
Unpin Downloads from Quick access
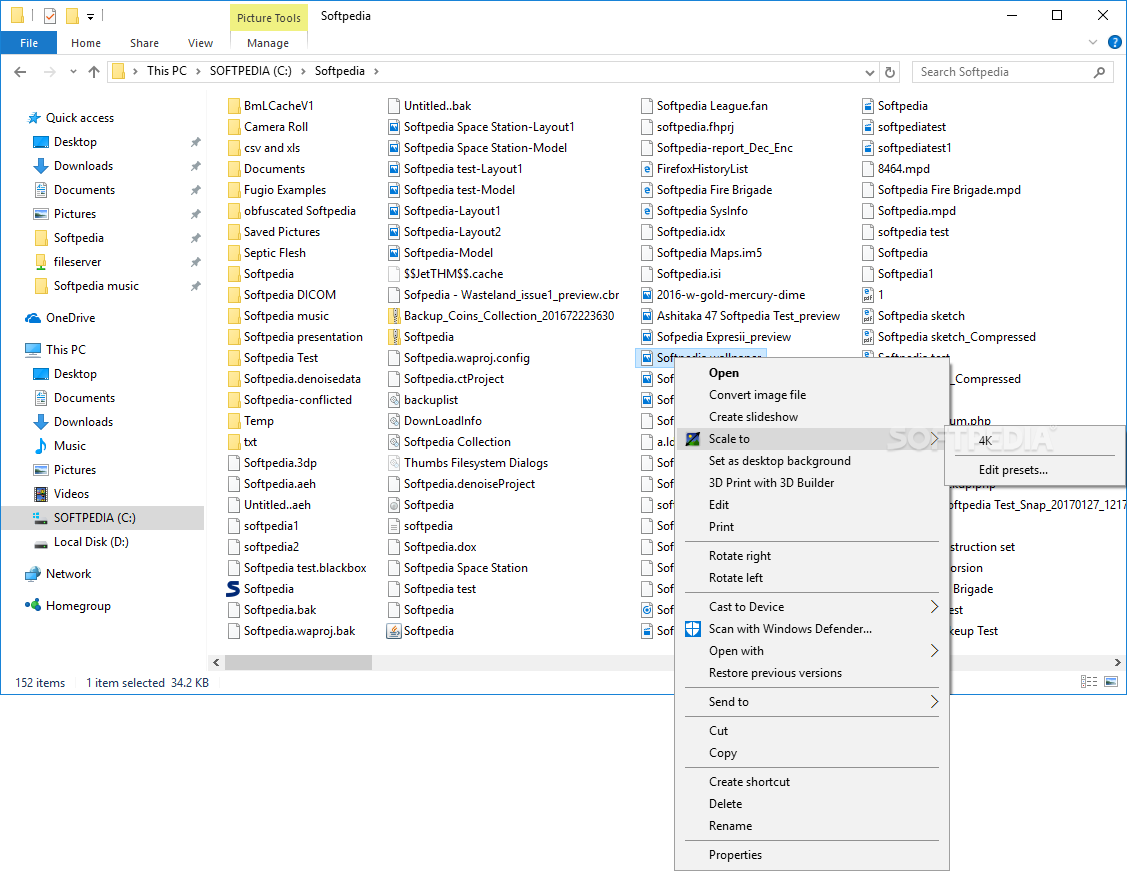[x=195, y=166]
